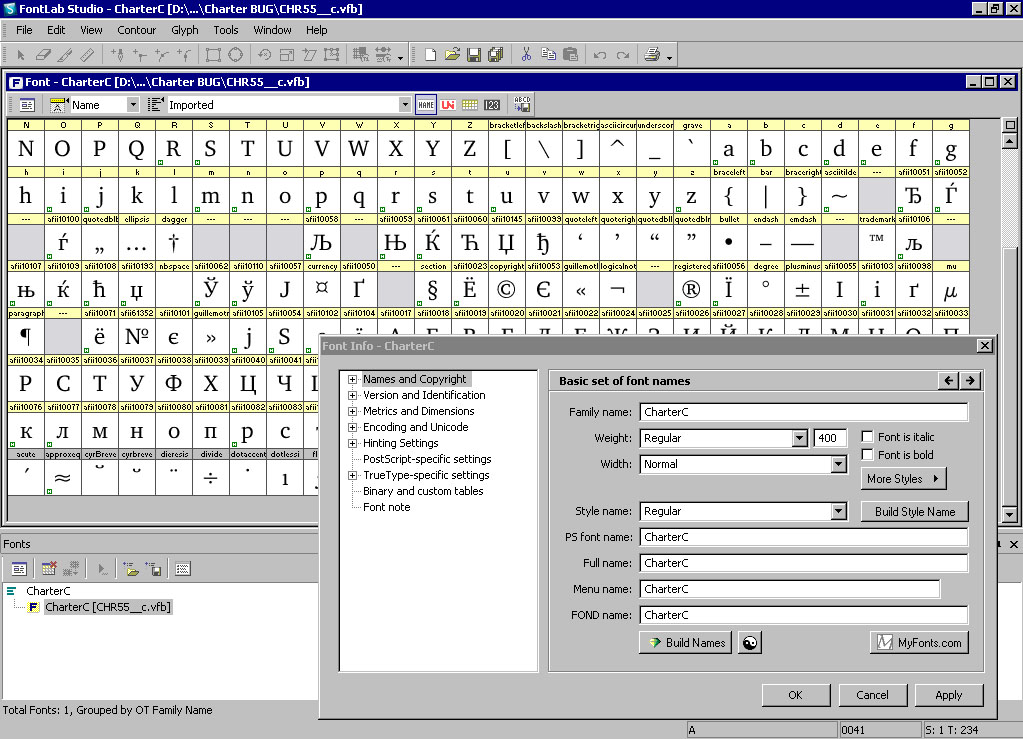Click the Font window vertical scrollbar down arrow
Screen dimensions: 1023x739
pos(1009,514)
